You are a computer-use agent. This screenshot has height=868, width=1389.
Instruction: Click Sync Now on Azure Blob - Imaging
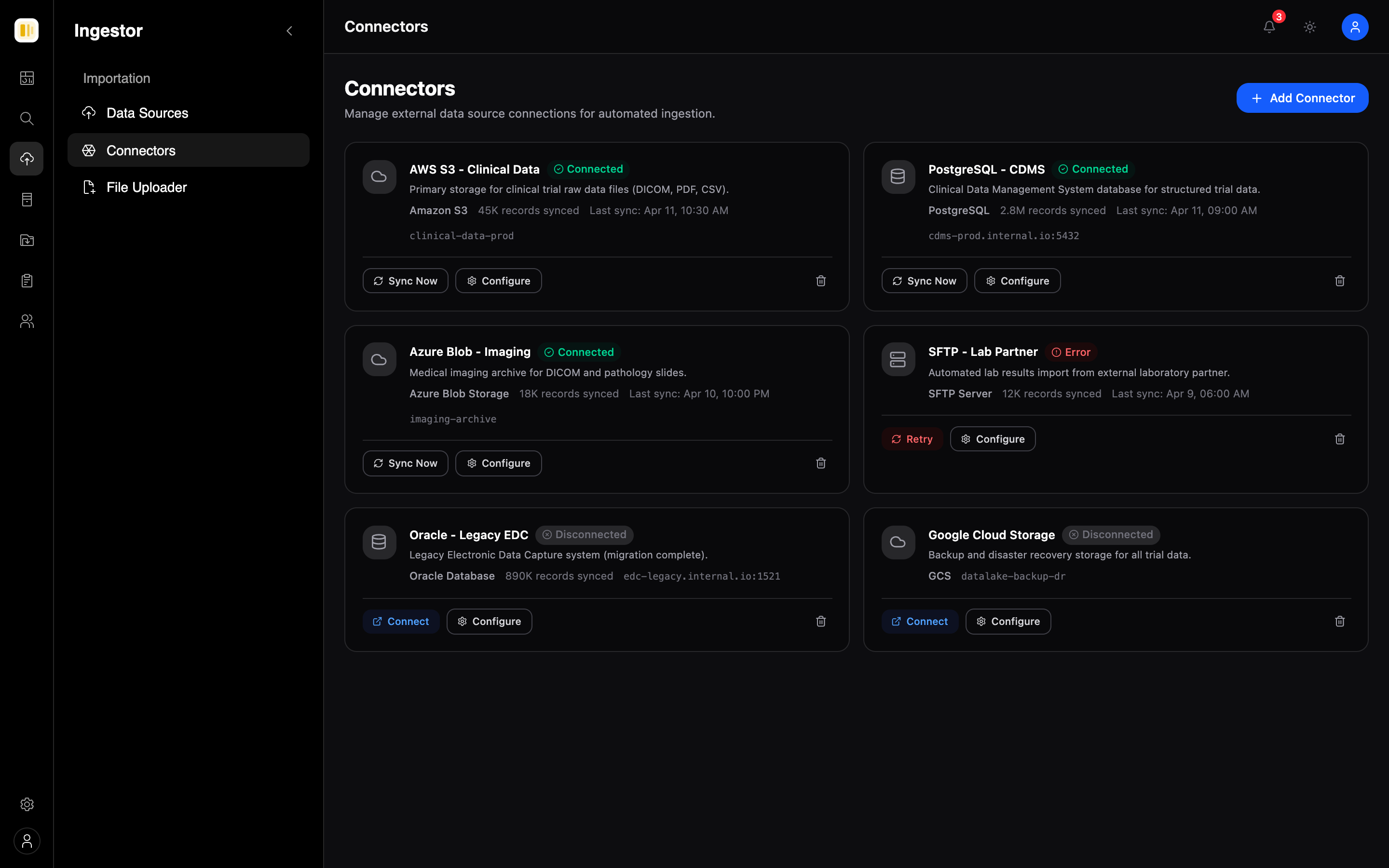pyautogui.click(x=405, y=463)
